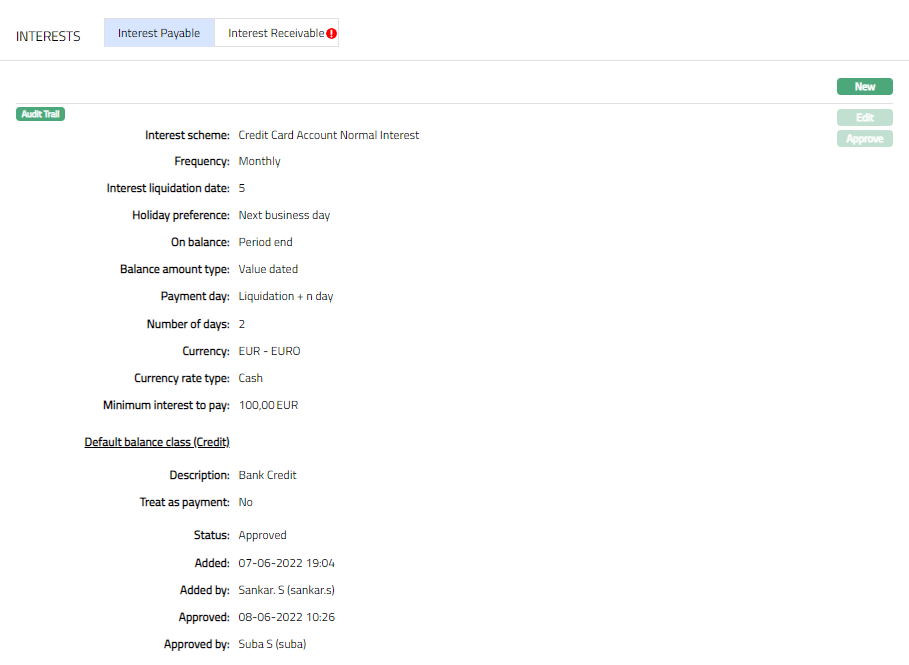Click the Credit Card Account Normal Interest value

[x=328, y=135]
